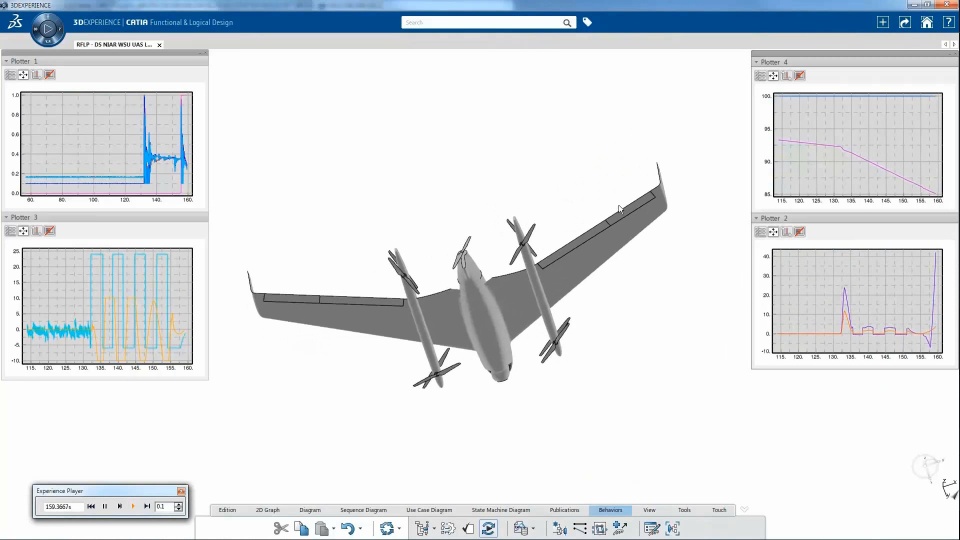This screenshot has width=960, height=540.
Task: Open the help question mark icon
Action: click(948, 22)
